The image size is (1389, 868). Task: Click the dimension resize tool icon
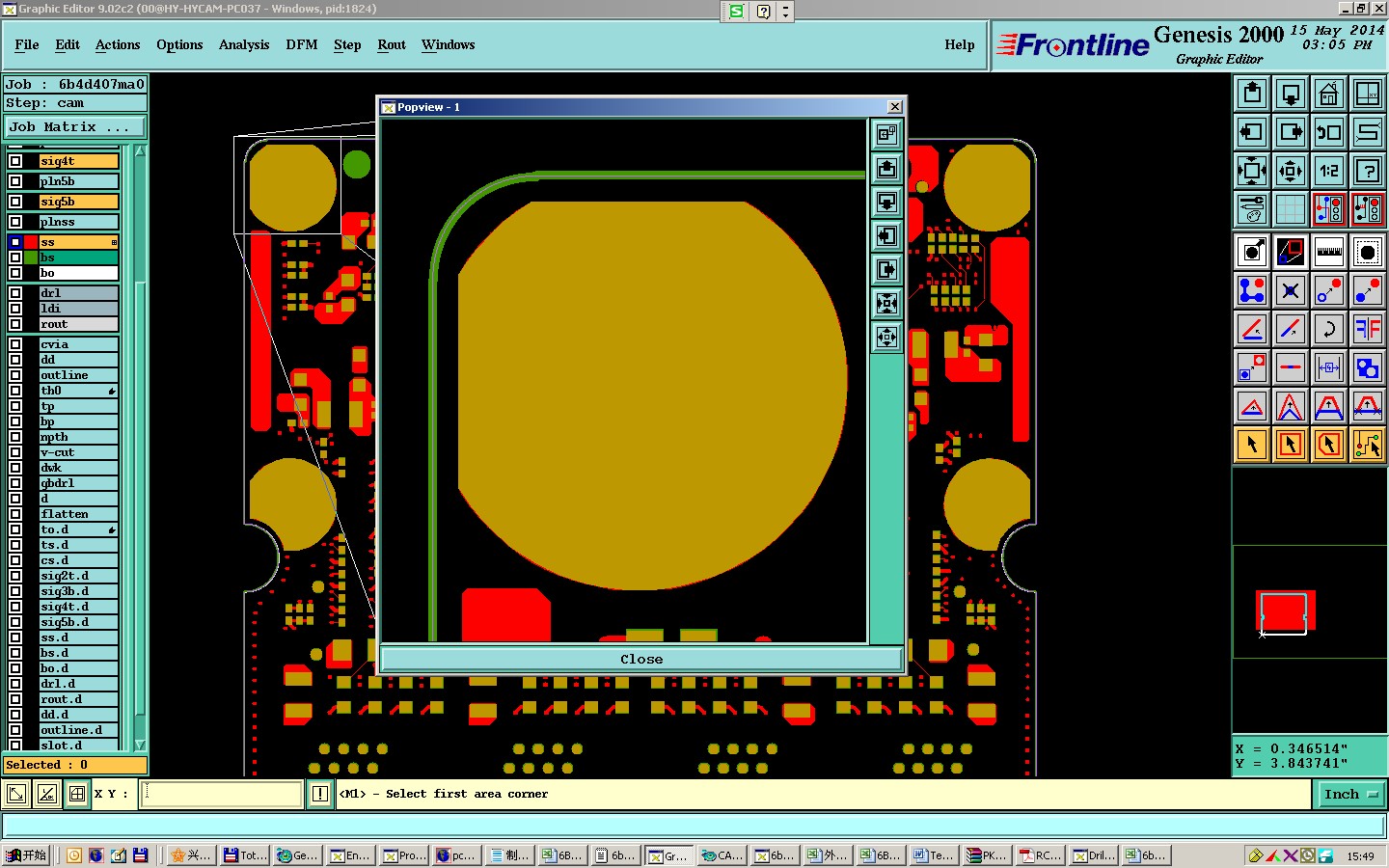(1329, 367)
